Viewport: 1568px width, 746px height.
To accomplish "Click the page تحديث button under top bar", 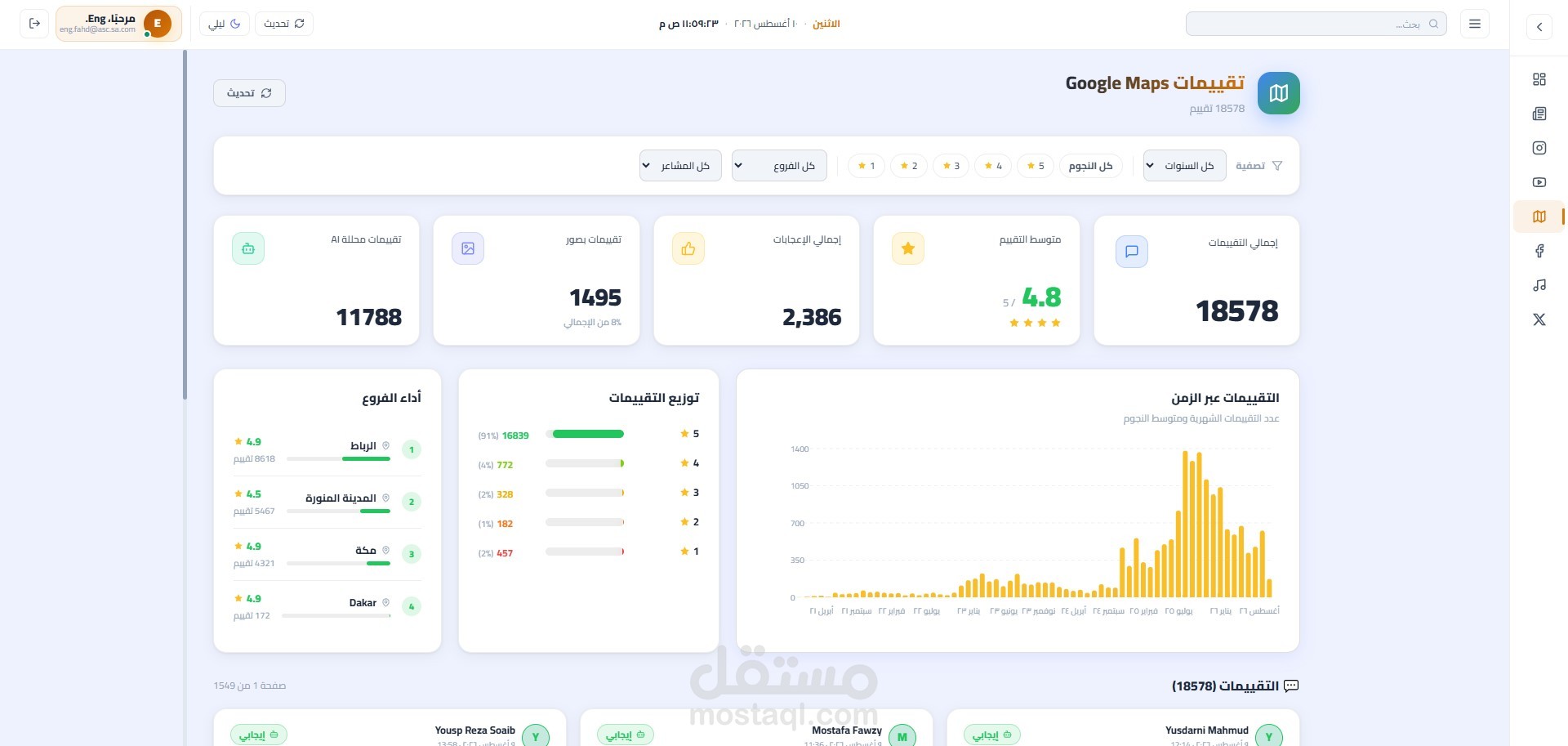I will click(250, 93).
